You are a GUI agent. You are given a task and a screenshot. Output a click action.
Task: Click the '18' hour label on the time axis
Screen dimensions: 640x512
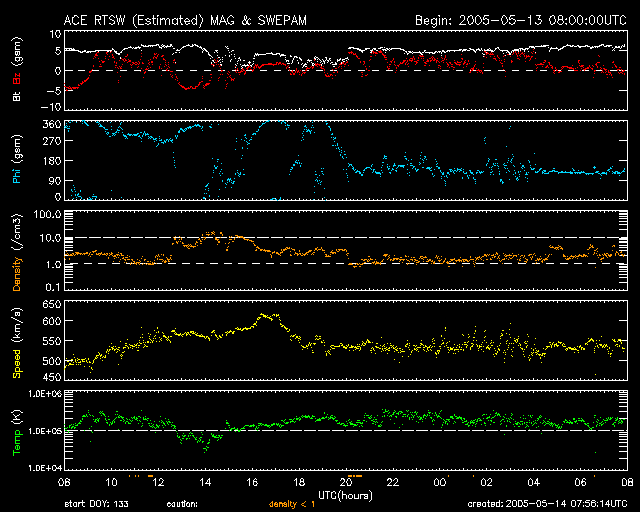coord(299,482)
